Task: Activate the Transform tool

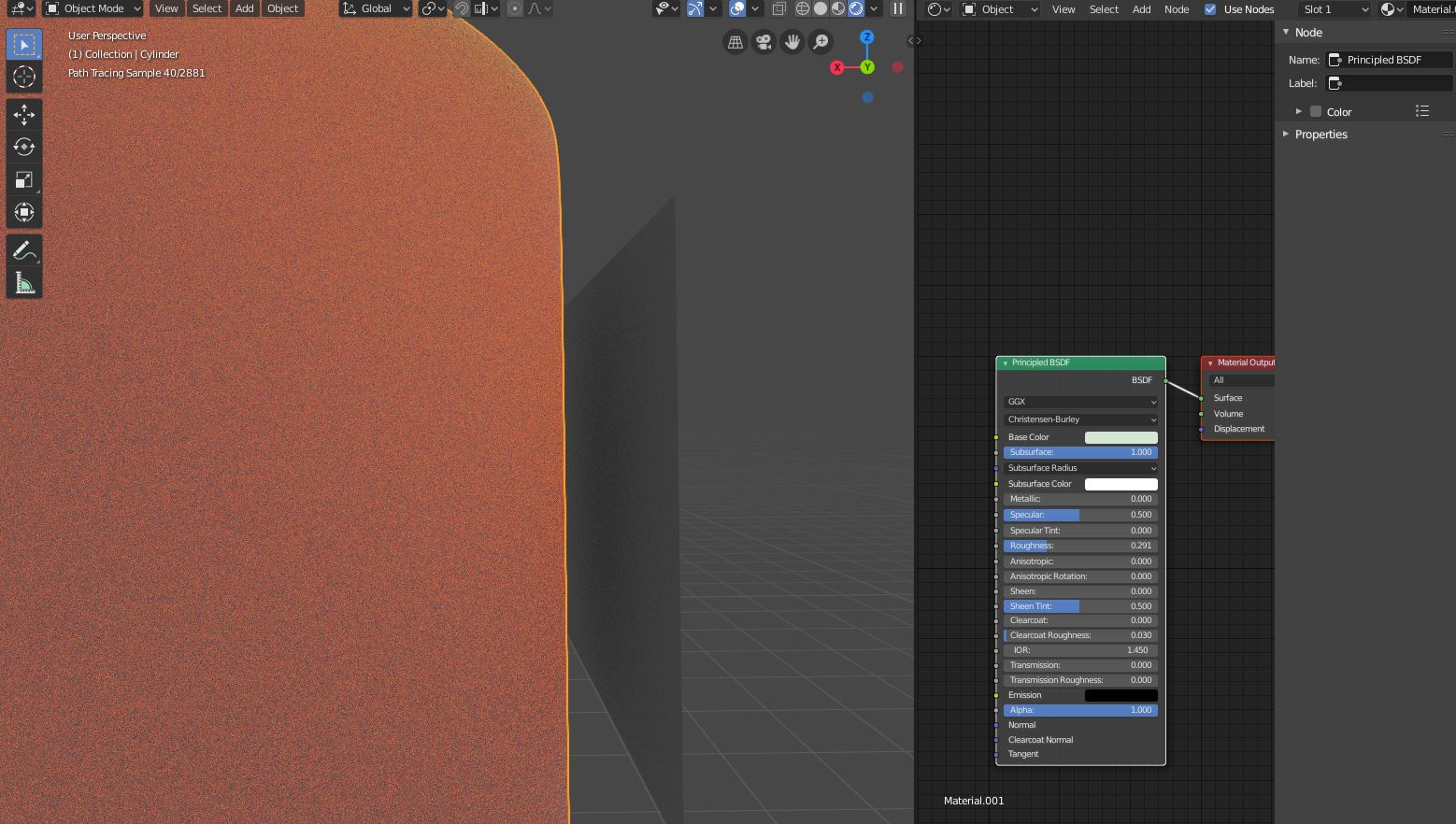Action: coord(24,213)
